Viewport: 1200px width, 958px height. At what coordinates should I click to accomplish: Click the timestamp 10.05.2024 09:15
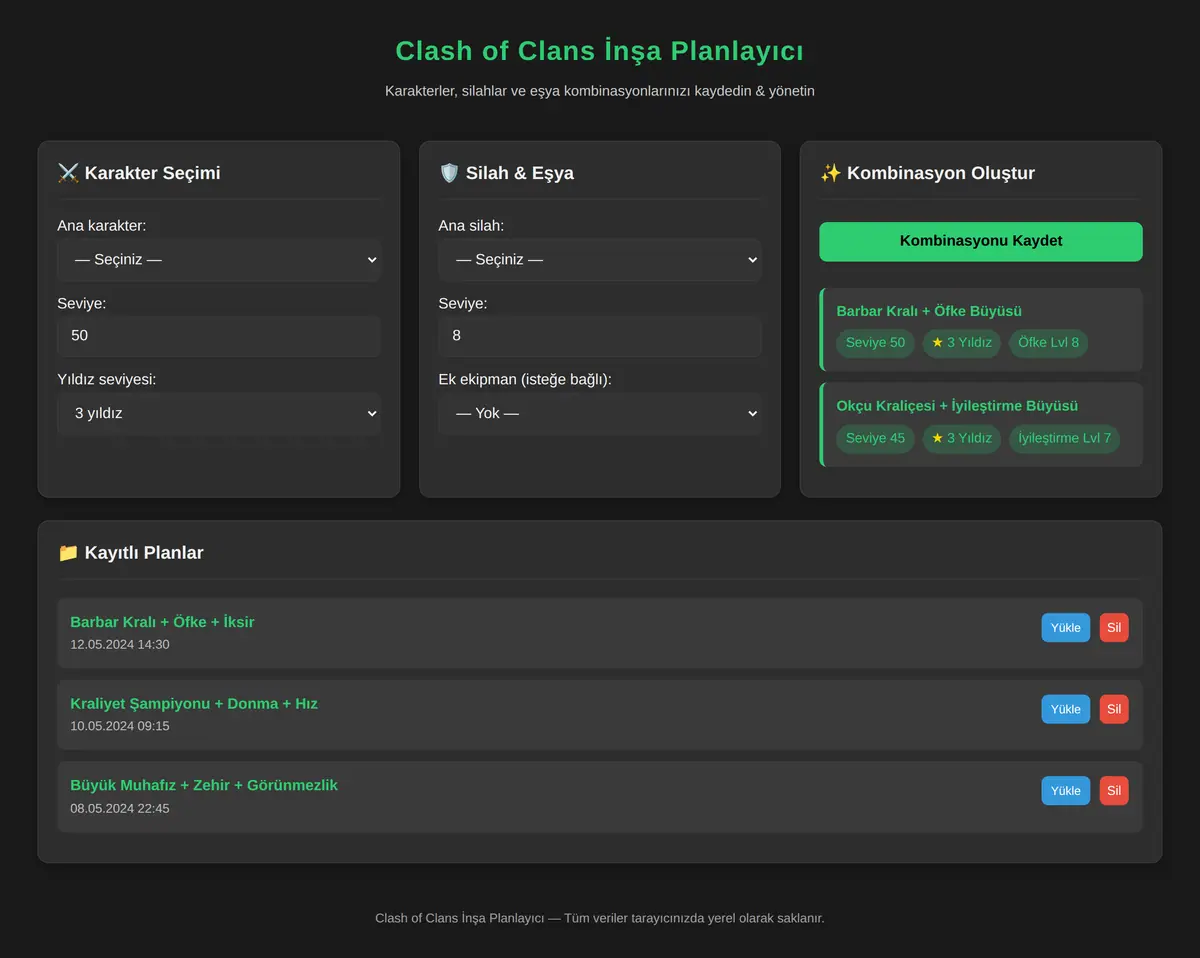(120, 726)
